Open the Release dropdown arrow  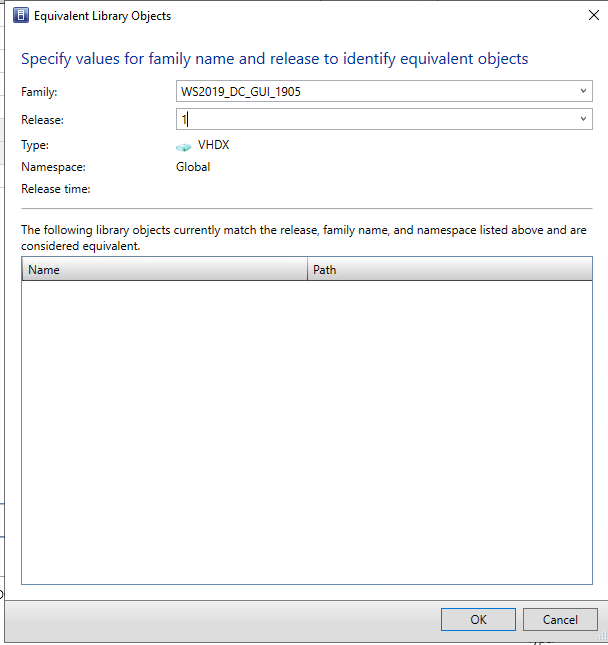click(583, 119)
